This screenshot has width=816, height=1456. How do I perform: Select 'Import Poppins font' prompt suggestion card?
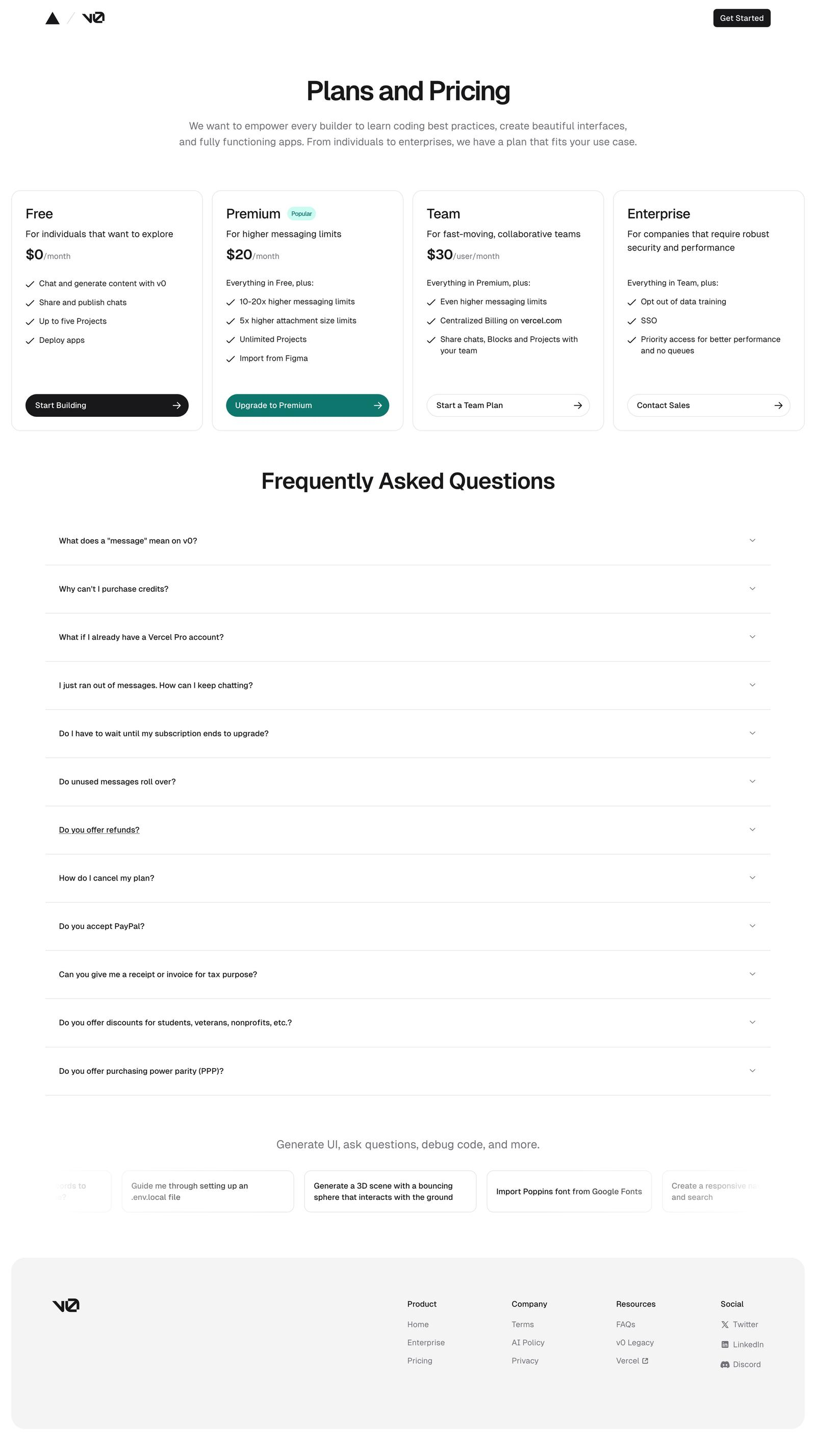point(569,1191)
